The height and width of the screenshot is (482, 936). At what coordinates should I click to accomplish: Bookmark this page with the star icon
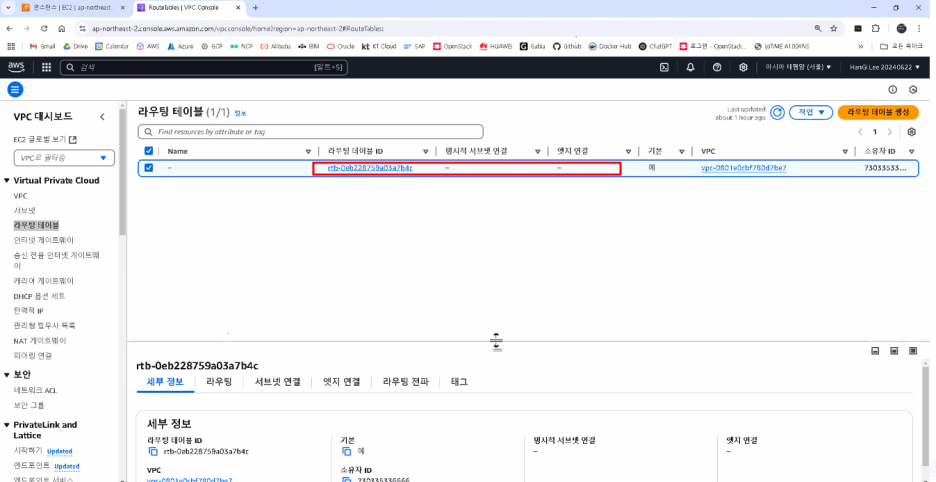tap(834, 28)
